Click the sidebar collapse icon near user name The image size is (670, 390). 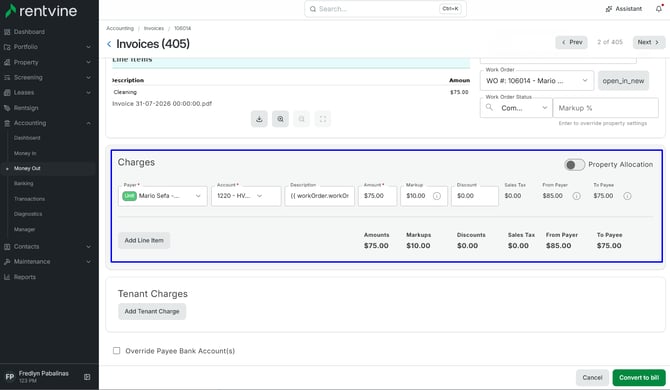point(87,377)
